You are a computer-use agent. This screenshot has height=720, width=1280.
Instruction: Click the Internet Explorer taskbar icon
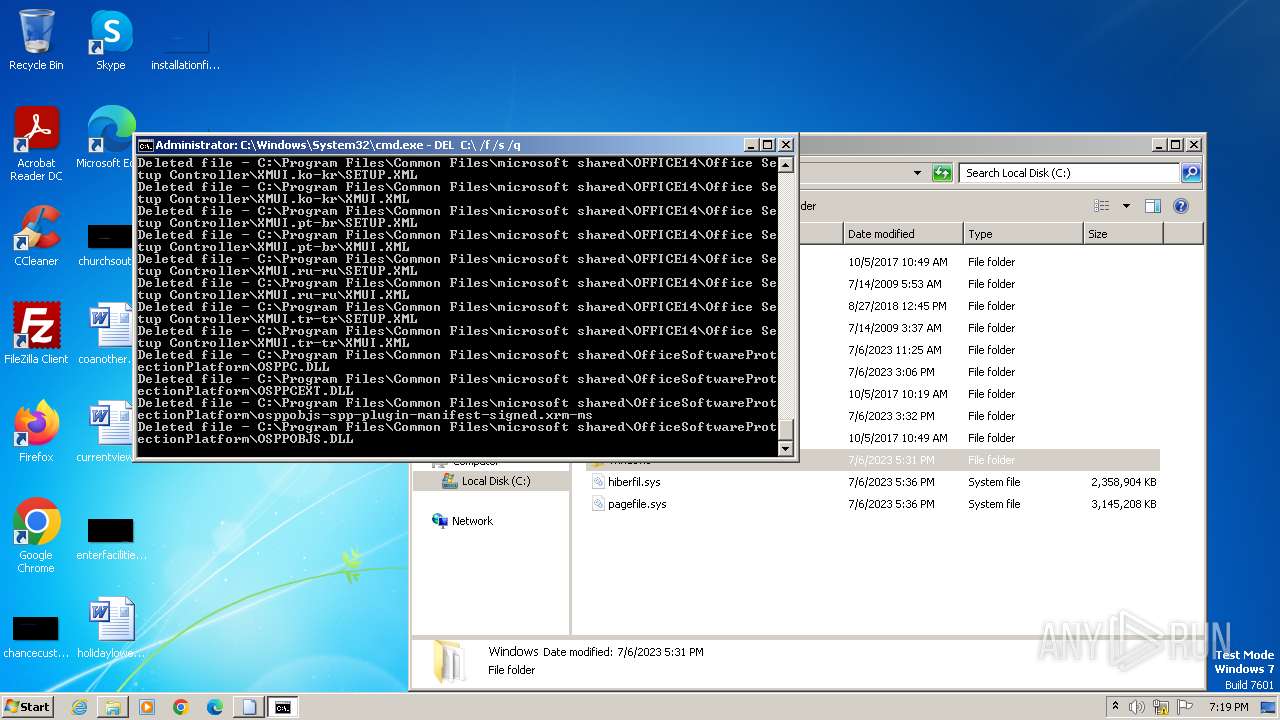pyautogui.click(x=79, y=707)
